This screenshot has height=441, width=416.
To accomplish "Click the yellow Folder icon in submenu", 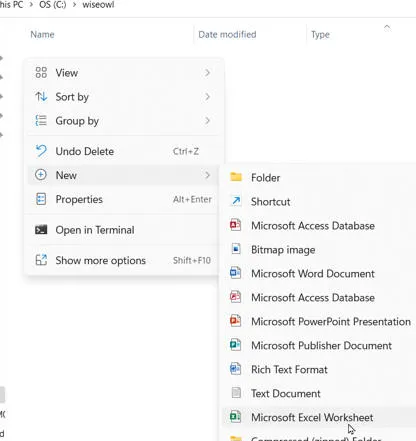I will tap(236, 177).
